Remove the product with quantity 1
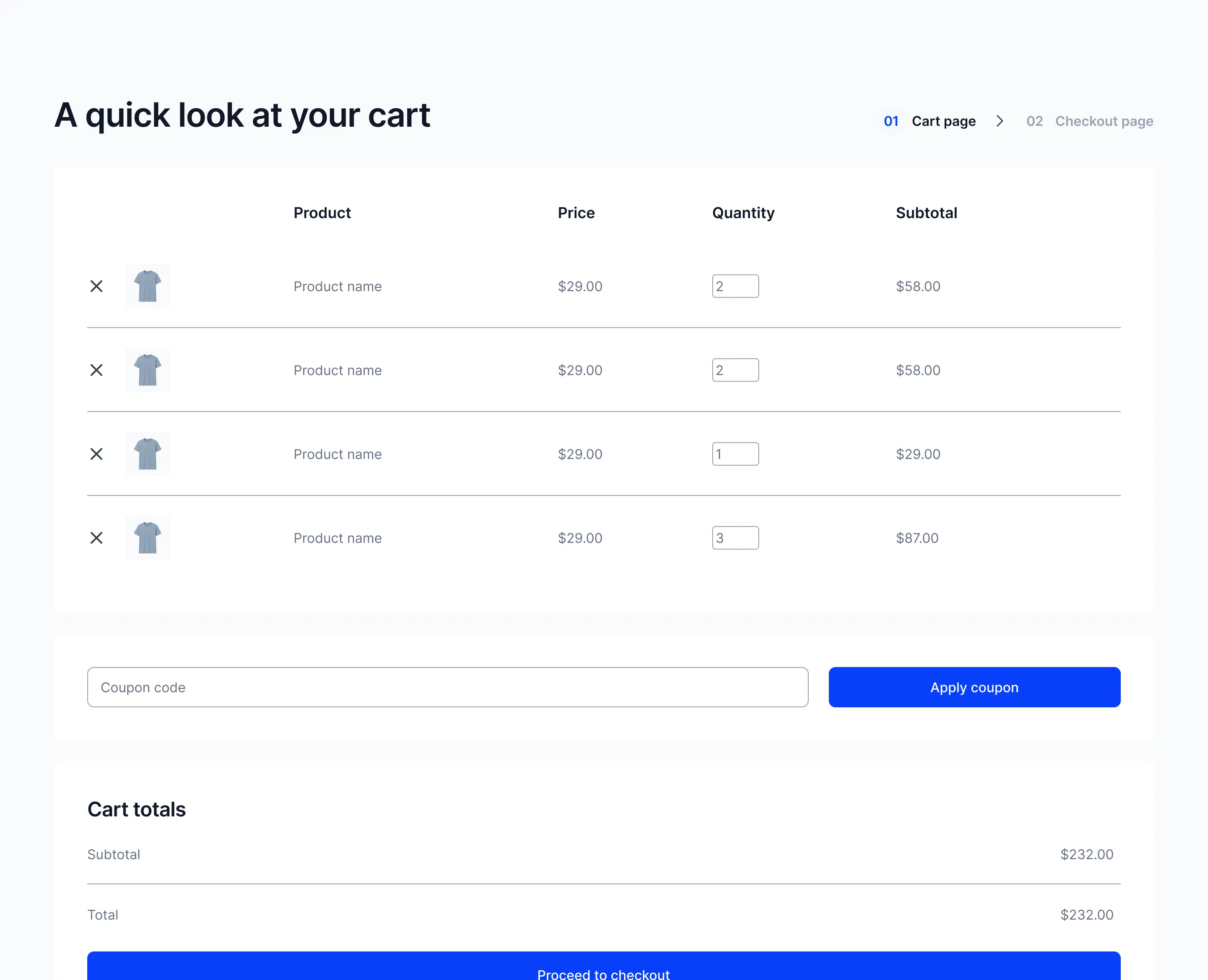 point(96,454)
